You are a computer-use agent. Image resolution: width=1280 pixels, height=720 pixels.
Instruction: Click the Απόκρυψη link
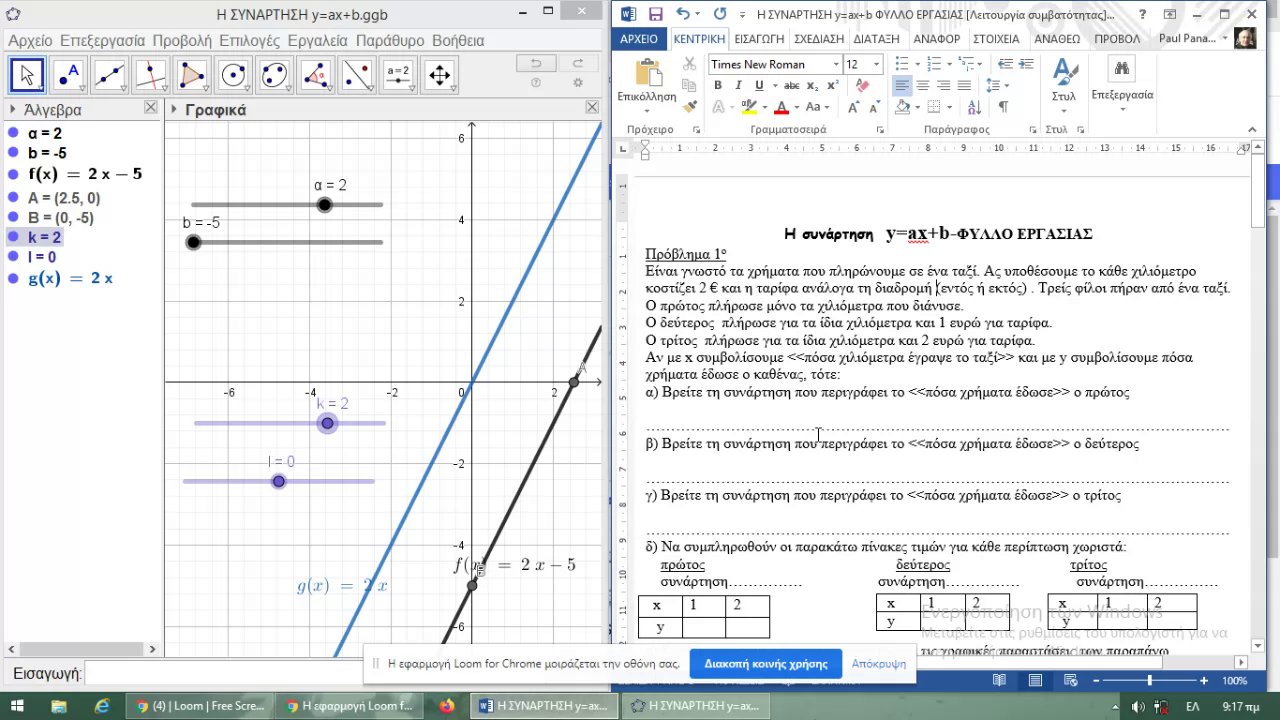click(879, 663)
